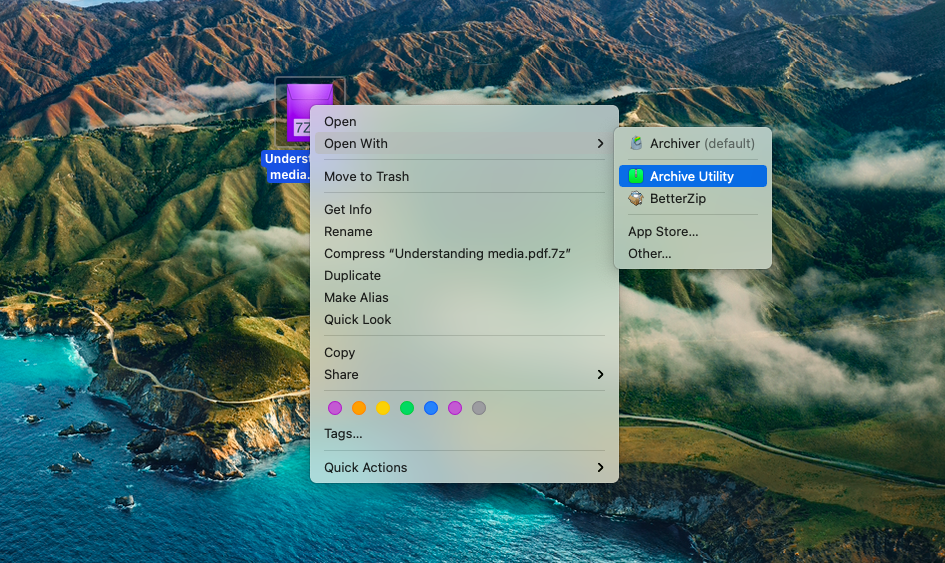Click the green Archive Utility icon

tap(636, 176)
